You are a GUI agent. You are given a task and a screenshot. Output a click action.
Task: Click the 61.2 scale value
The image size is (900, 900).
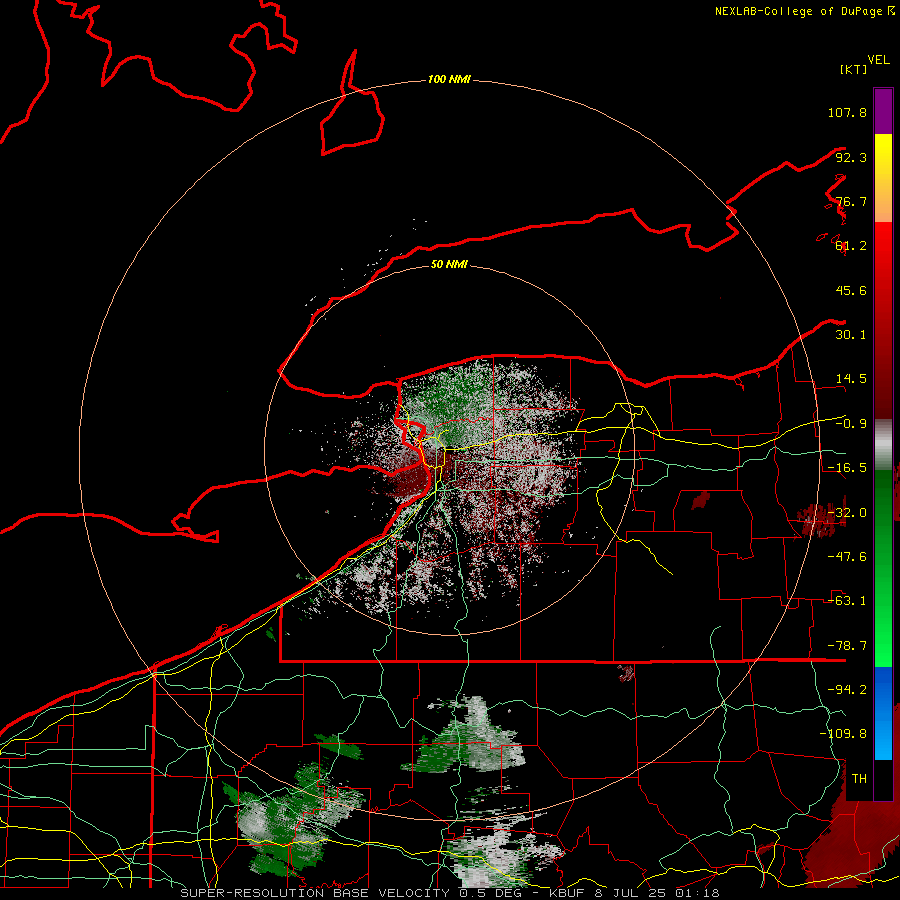coord(851,246)
